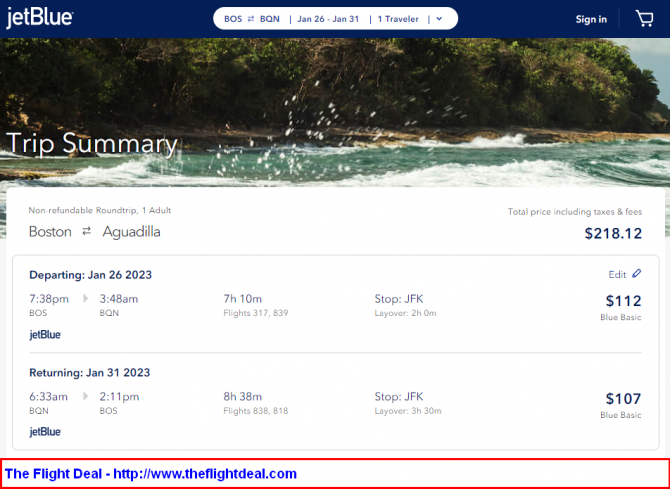Click the arrow between 7:38pm and 3:48am
This screenshot has width=670, height=489.
coord(85,298)
